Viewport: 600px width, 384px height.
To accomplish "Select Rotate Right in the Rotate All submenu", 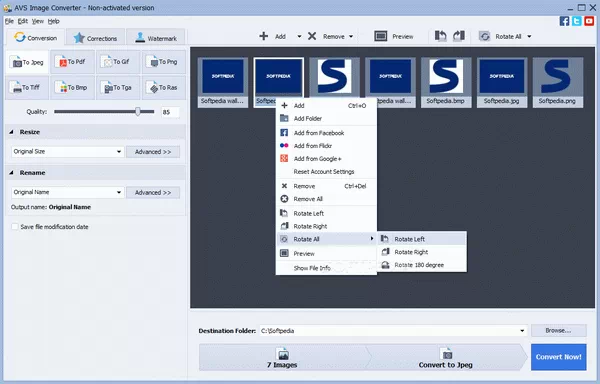I will coord(422,252).
